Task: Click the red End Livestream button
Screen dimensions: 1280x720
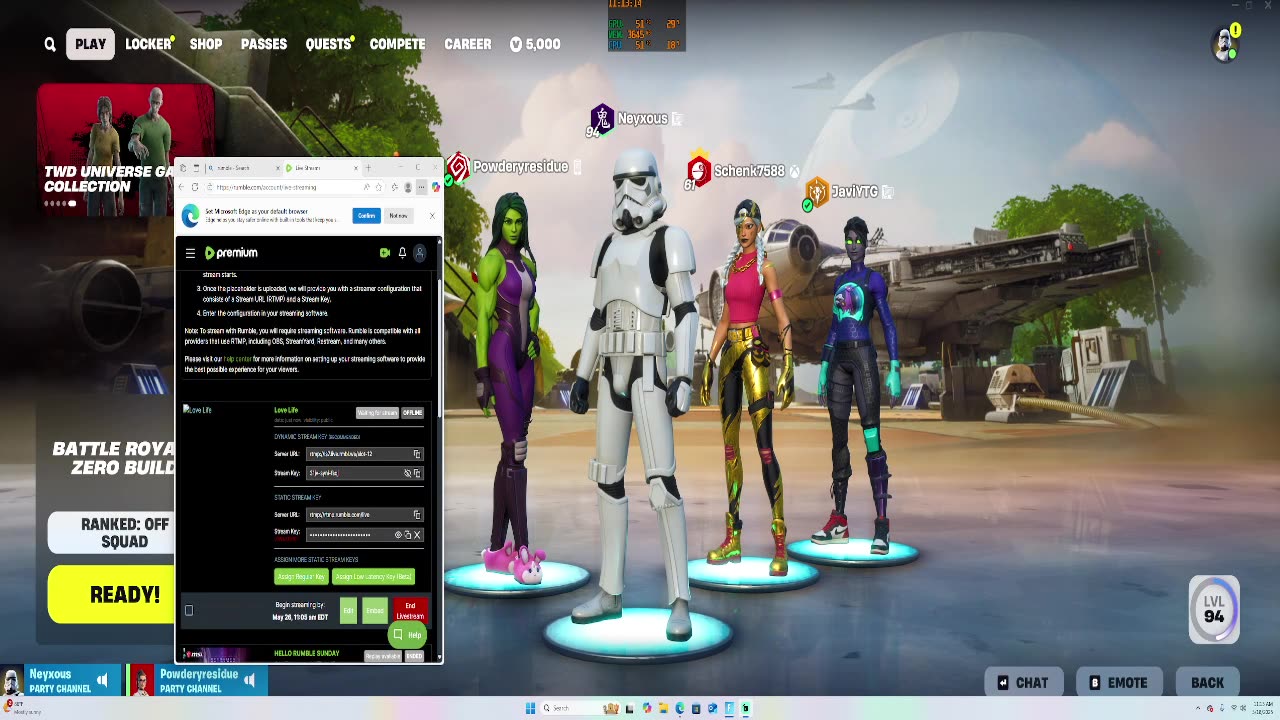Action: (410, 611)
